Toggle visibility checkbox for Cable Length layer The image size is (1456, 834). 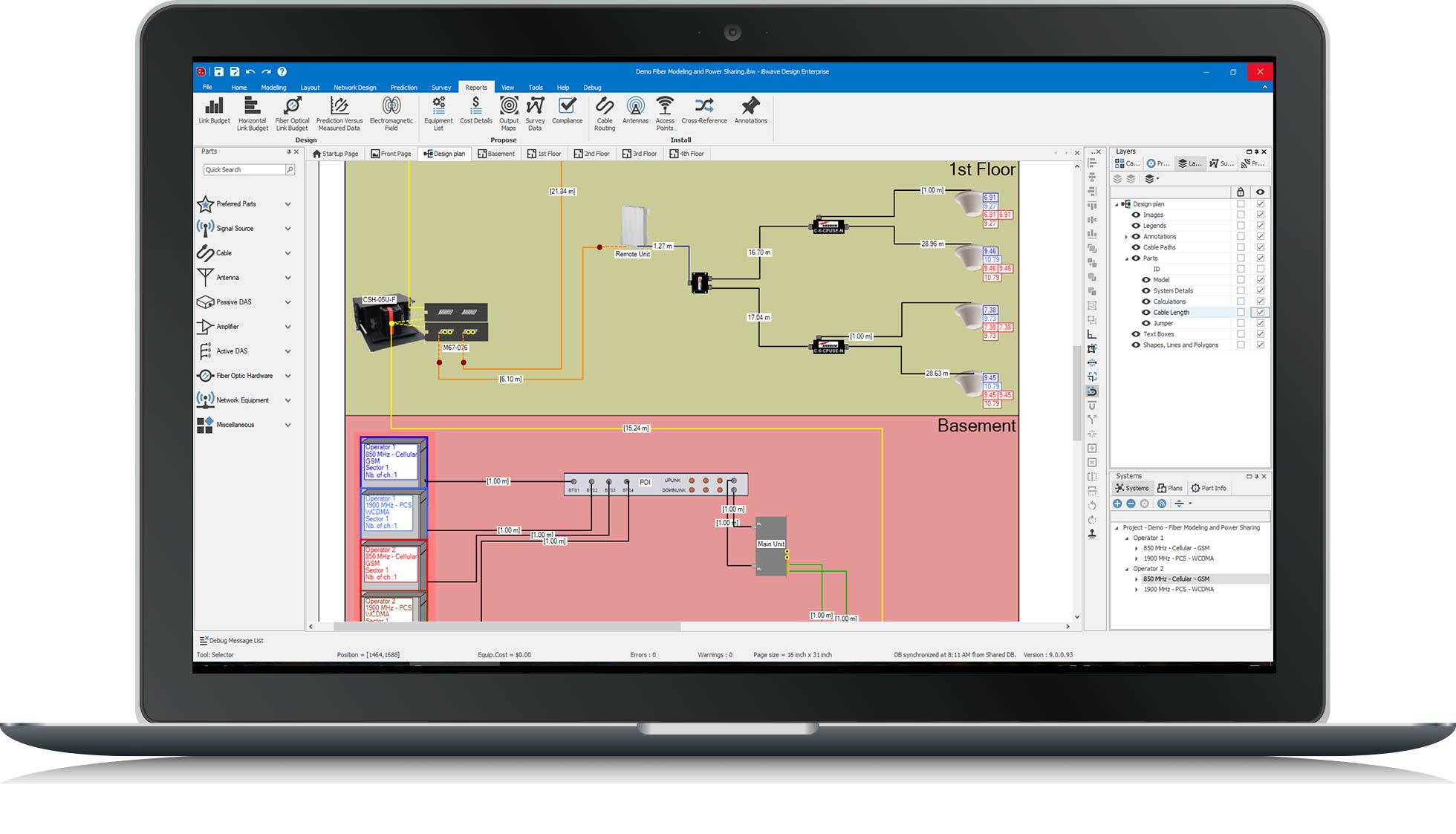1260,313
